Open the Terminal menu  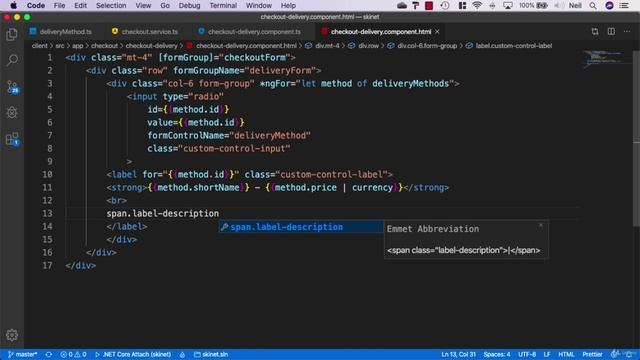click(x=223, y=6)
